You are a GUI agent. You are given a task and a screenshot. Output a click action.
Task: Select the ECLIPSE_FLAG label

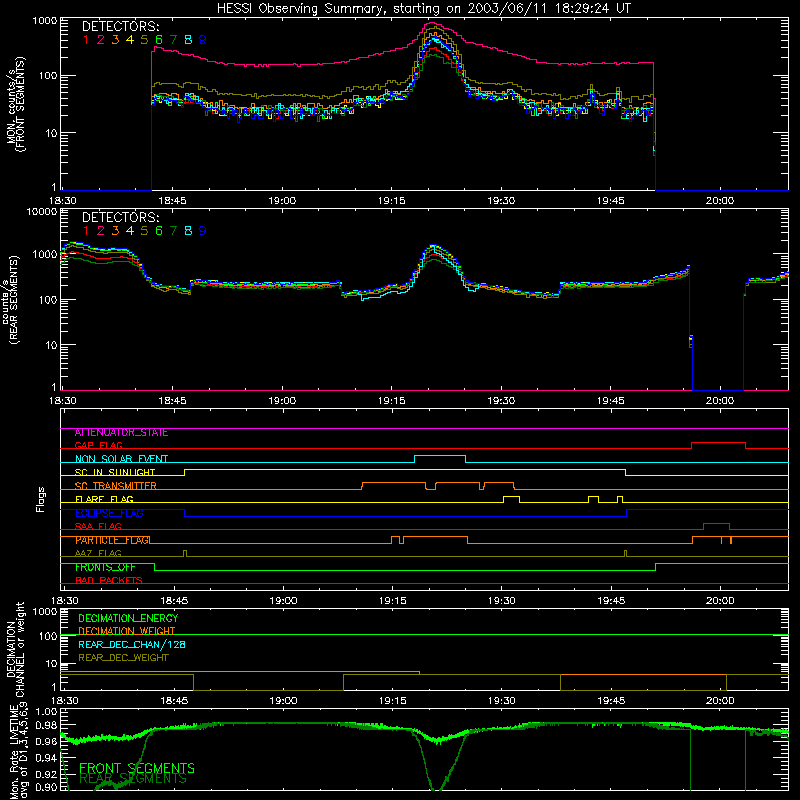[x=109, y=513]
